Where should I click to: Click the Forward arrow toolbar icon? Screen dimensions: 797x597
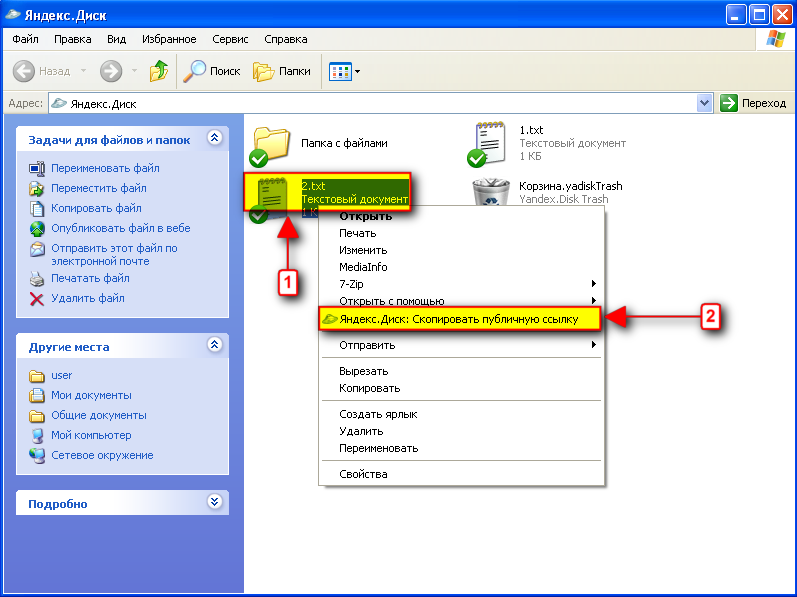point(111,71)
